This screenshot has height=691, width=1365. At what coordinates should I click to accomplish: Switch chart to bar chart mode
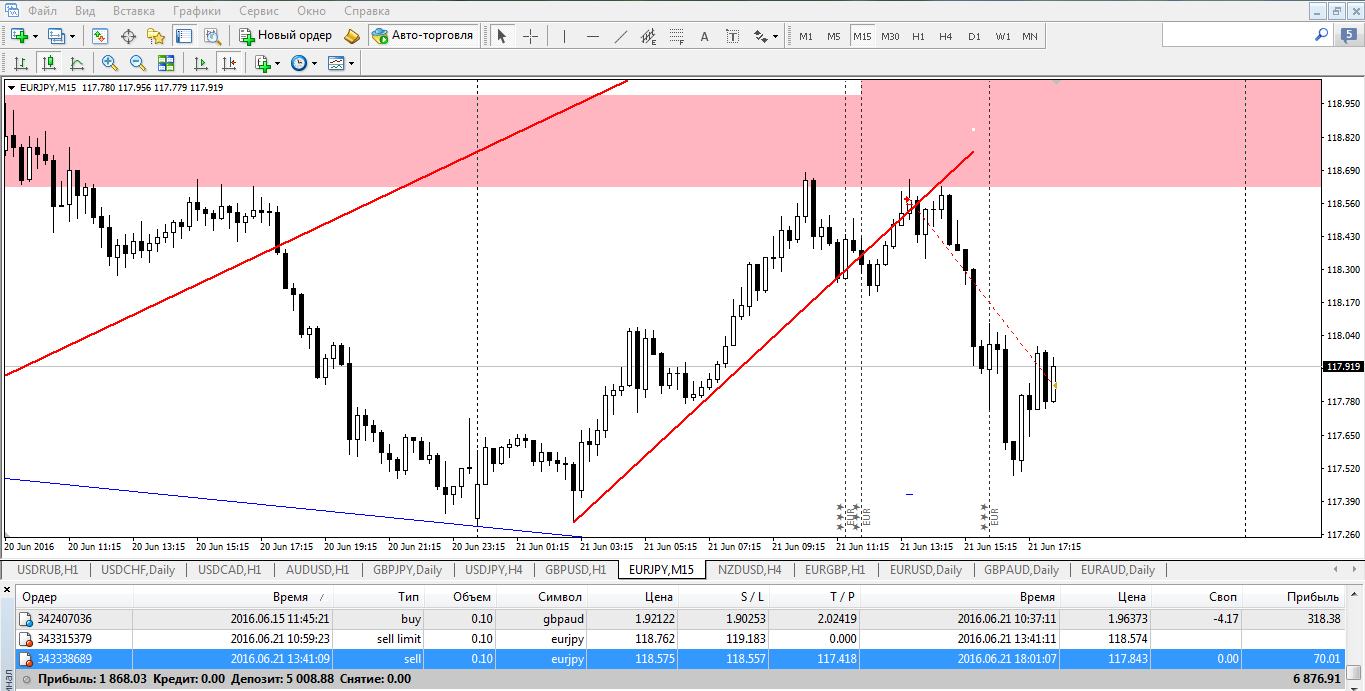[x=21, y=63]
